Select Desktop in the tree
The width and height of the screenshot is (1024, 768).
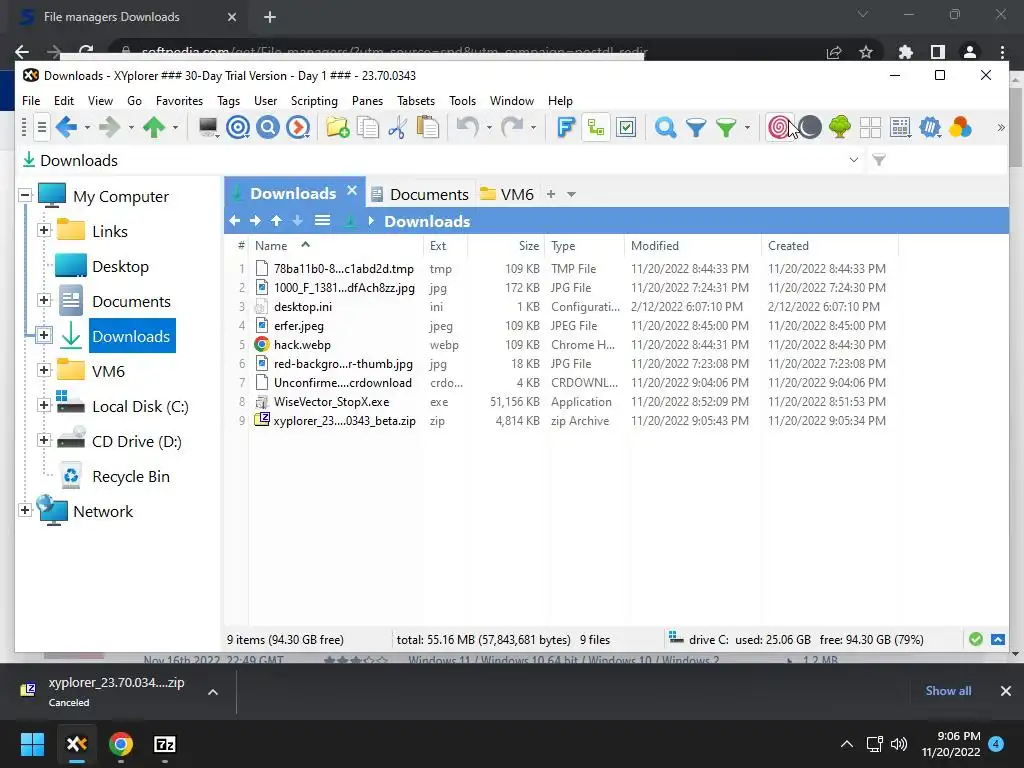[x=120, y=266]
